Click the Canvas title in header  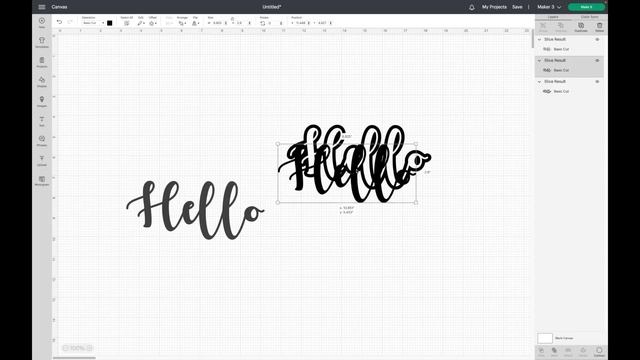click(x=60, y=7)
